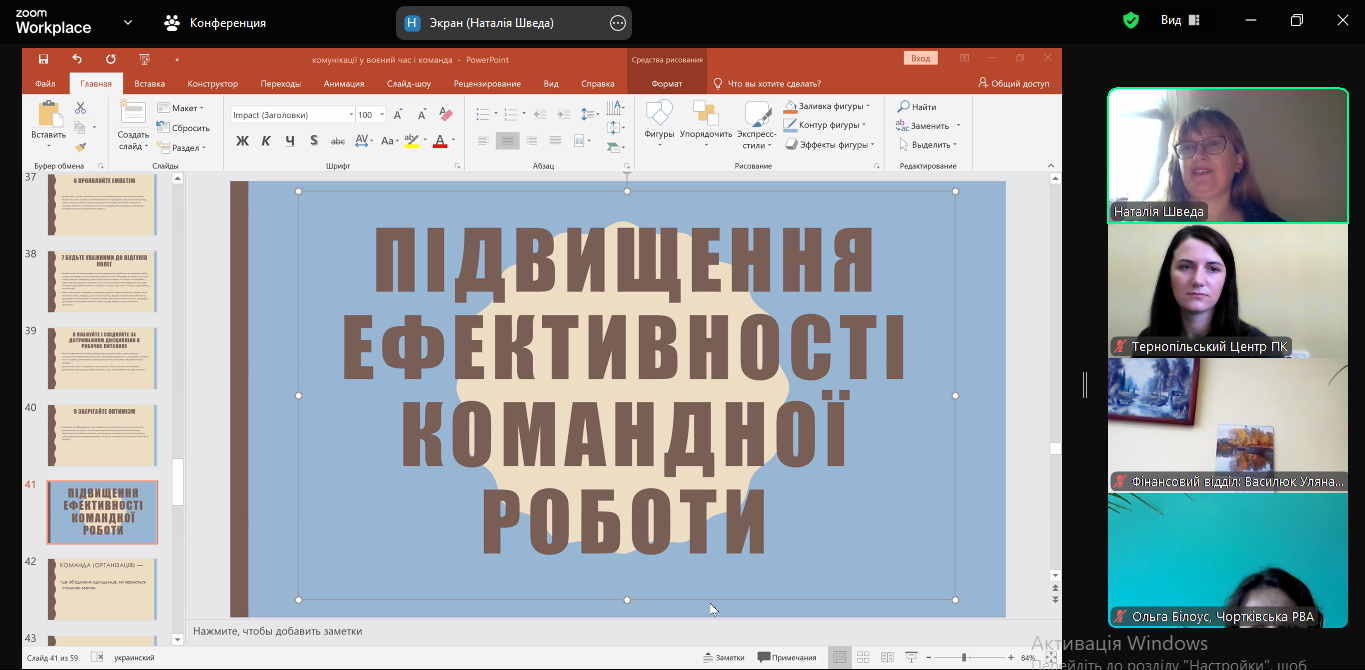Screen dimensions: 1365x670
Task: Start slideshow from status bar icon
Action: [911, 657]
